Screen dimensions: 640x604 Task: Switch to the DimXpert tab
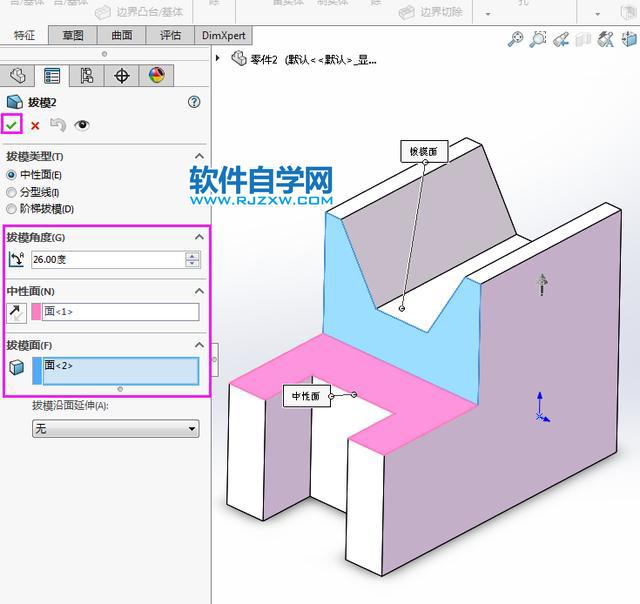[x=224, y=36]
